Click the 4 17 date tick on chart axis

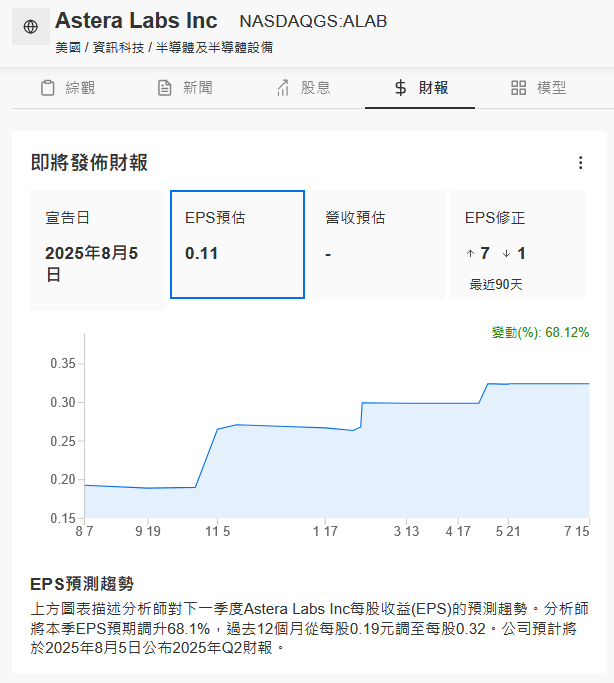(x=458, y=531)
